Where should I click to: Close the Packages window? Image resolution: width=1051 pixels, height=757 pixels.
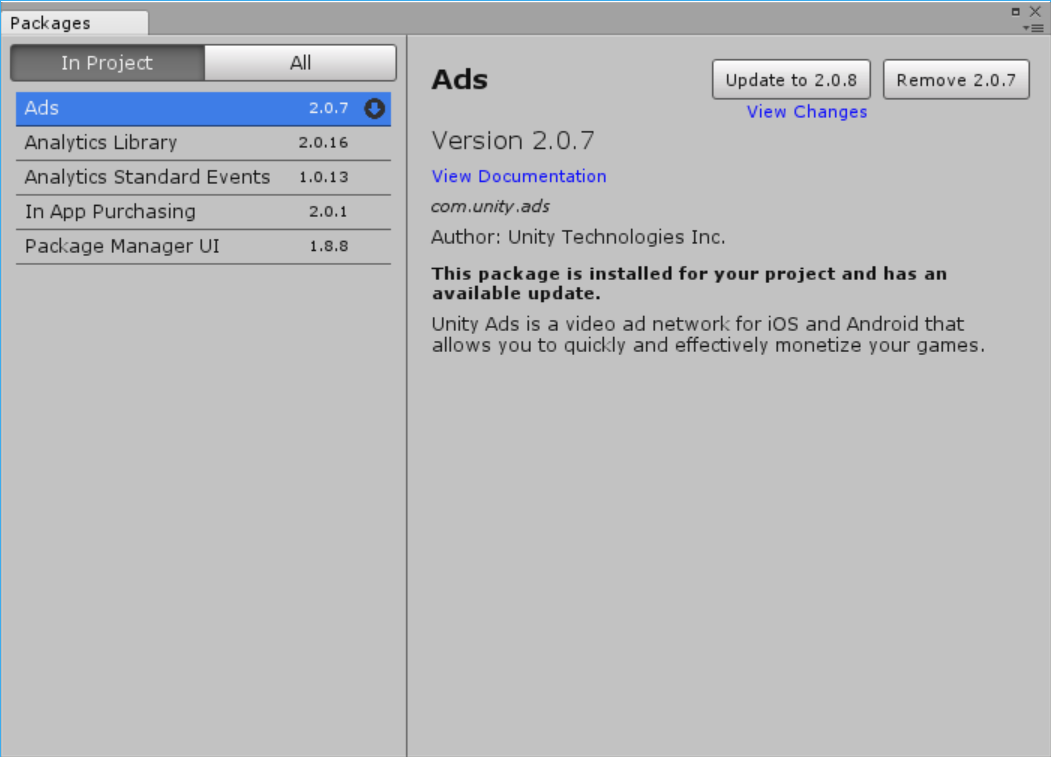(1036, 11)
